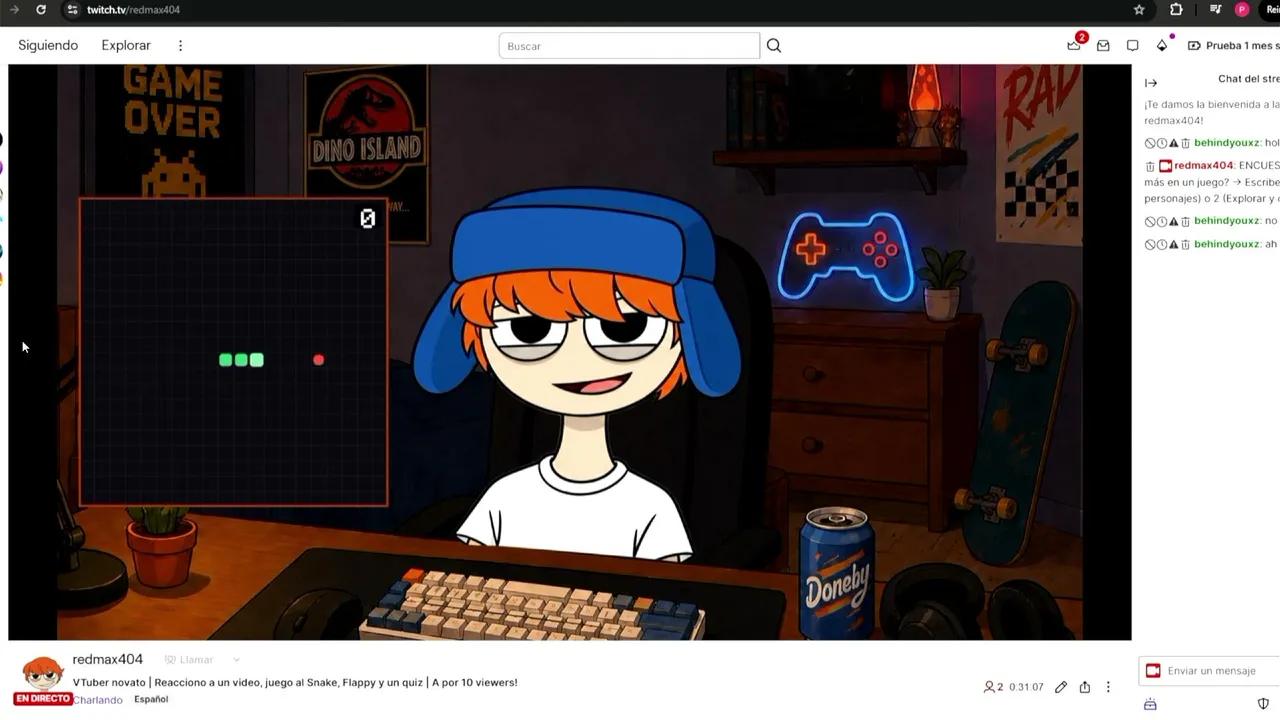Viewport: 1280px width, 720px height.
Task: Open the moderator shield icon below chat
Action: click(x=1263, y=704)
